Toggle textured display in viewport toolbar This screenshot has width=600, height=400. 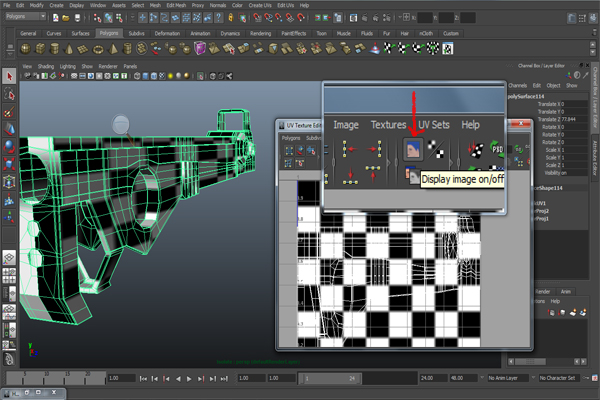click(162, 76)
